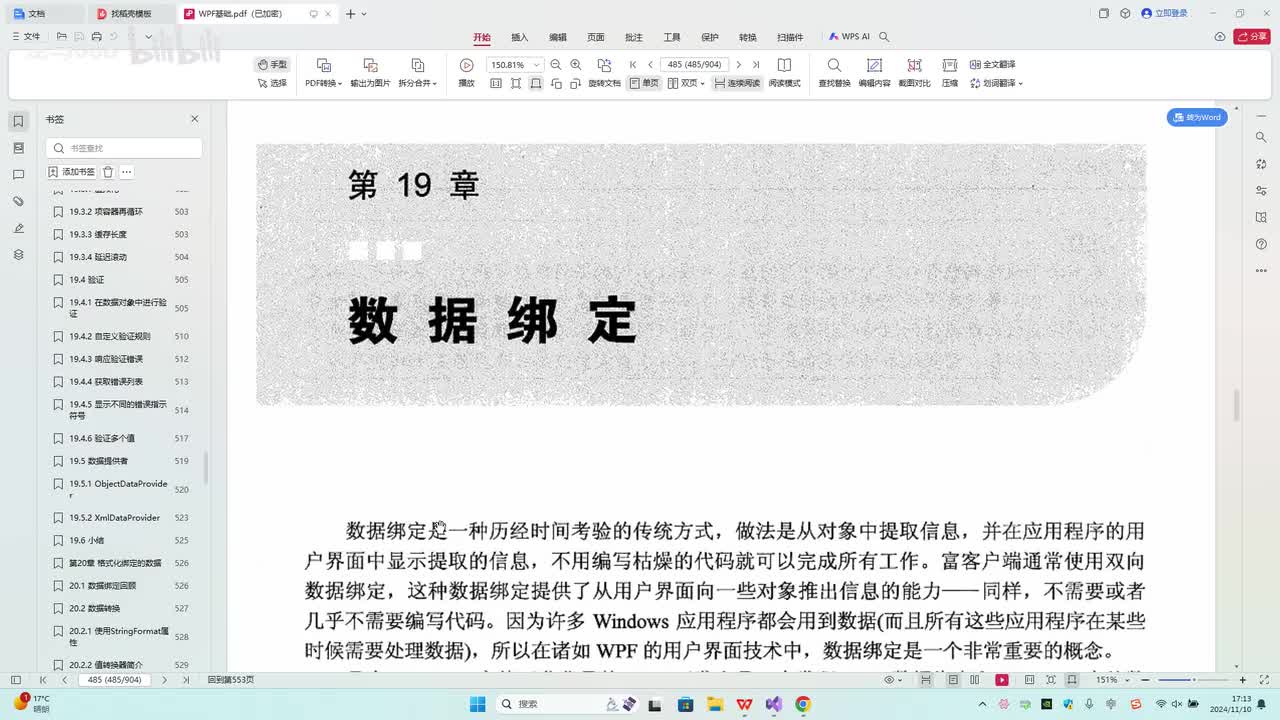Screen dimensions: 1280x720
Task: Zoom out with the minus magnifier
Action: [x=556, y=64]
